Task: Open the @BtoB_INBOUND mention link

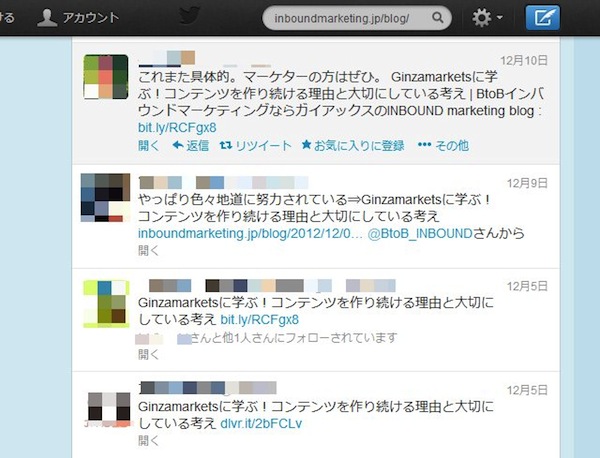Action: pyautogui.click(x=420, y=233)
